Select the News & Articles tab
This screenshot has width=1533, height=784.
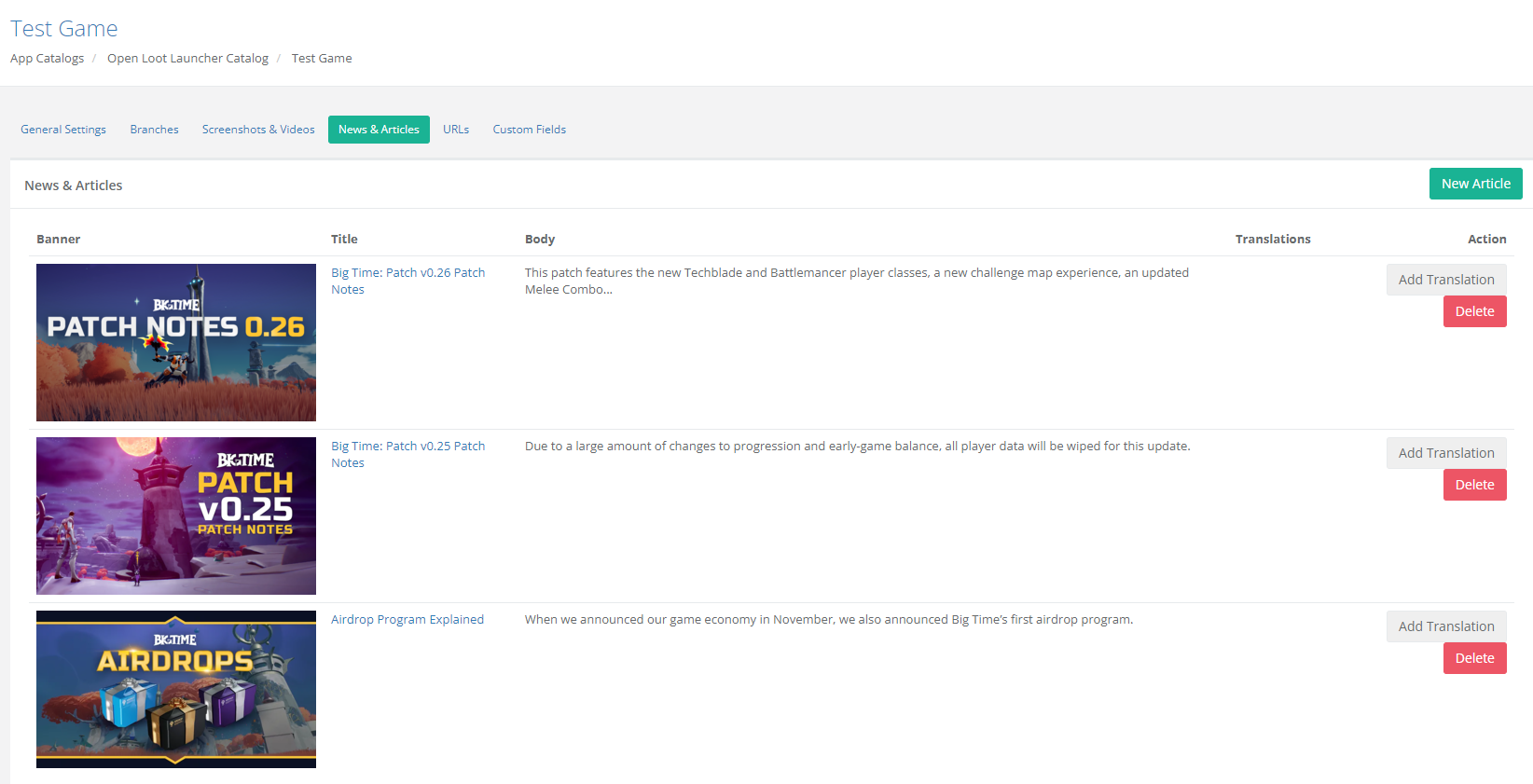(379, 130)
